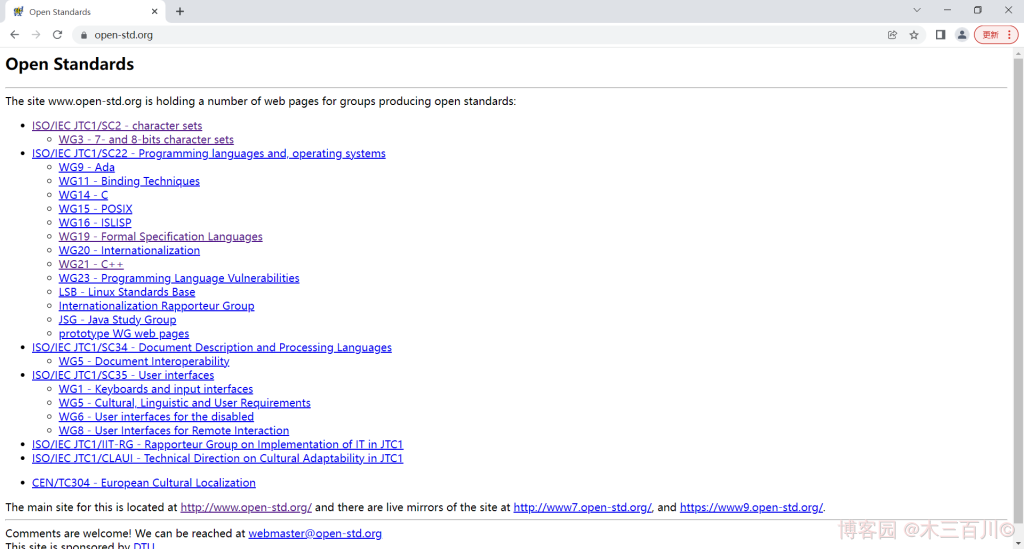Open WG15 - POSIX working group link
This screenshot has width=1024, height=549.
pyautogui.click(x=95, y=209)
